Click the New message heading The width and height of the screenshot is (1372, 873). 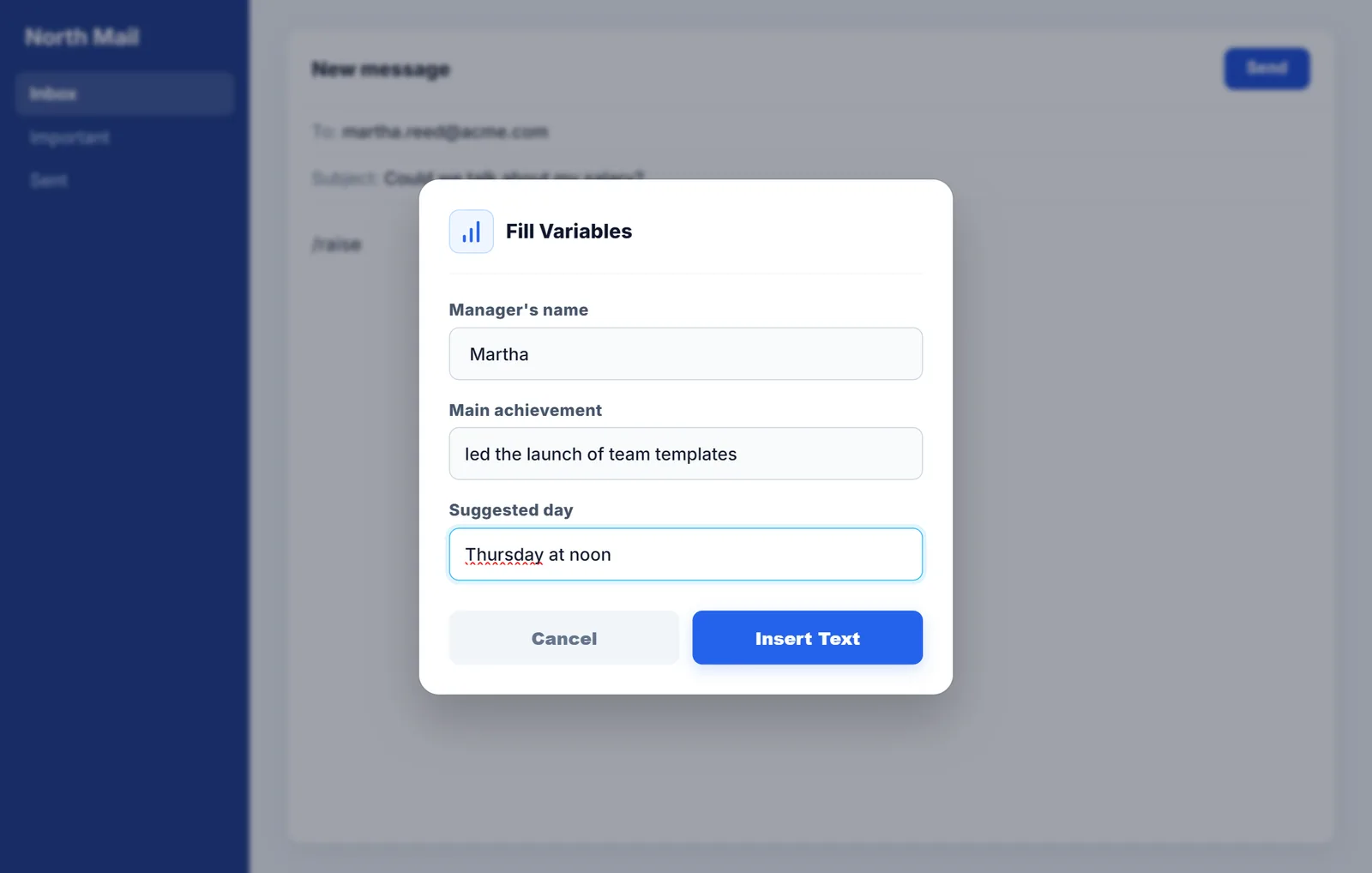point(381,69)
